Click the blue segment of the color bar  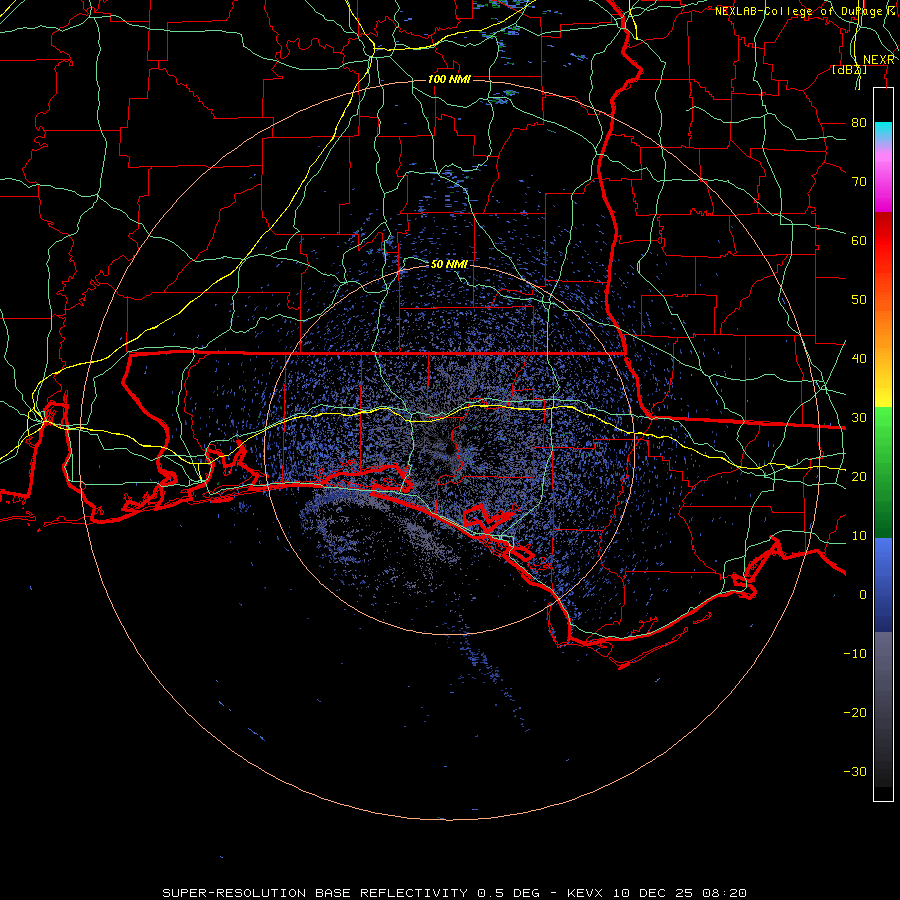pyautogui.click(x=883, y=584)
